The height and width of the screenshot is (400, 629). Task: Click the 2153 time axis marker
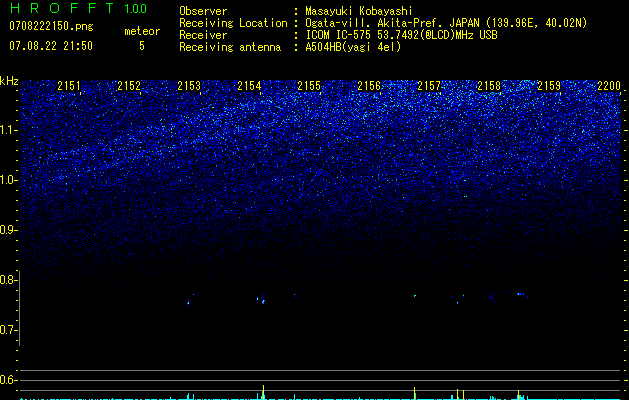pos(189,86)
